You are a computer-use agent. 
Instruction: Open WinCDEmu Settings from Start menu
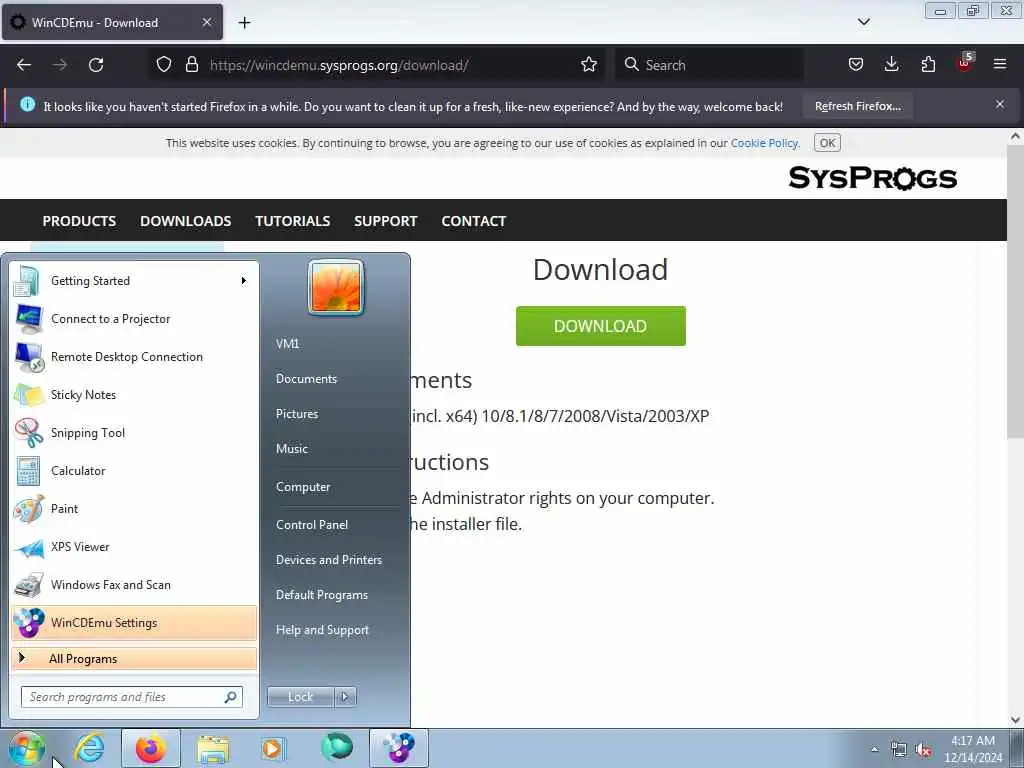point(134,622)
